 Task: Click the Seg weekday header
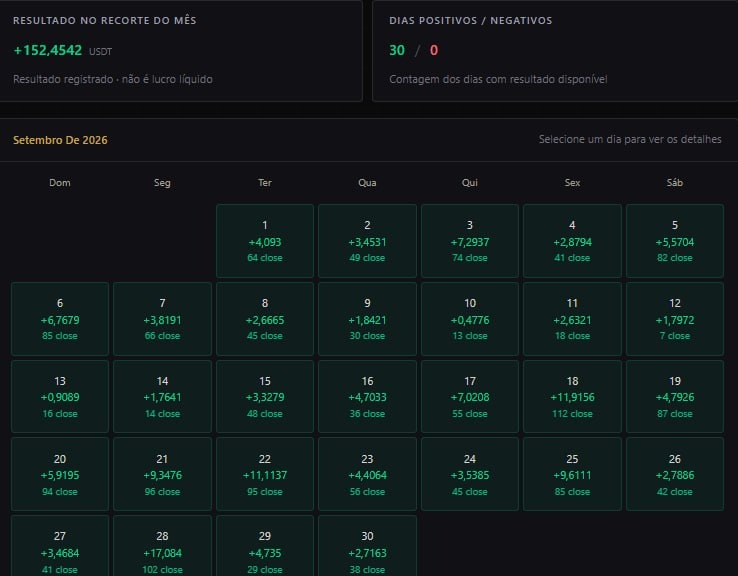click(x=162, y=183)
